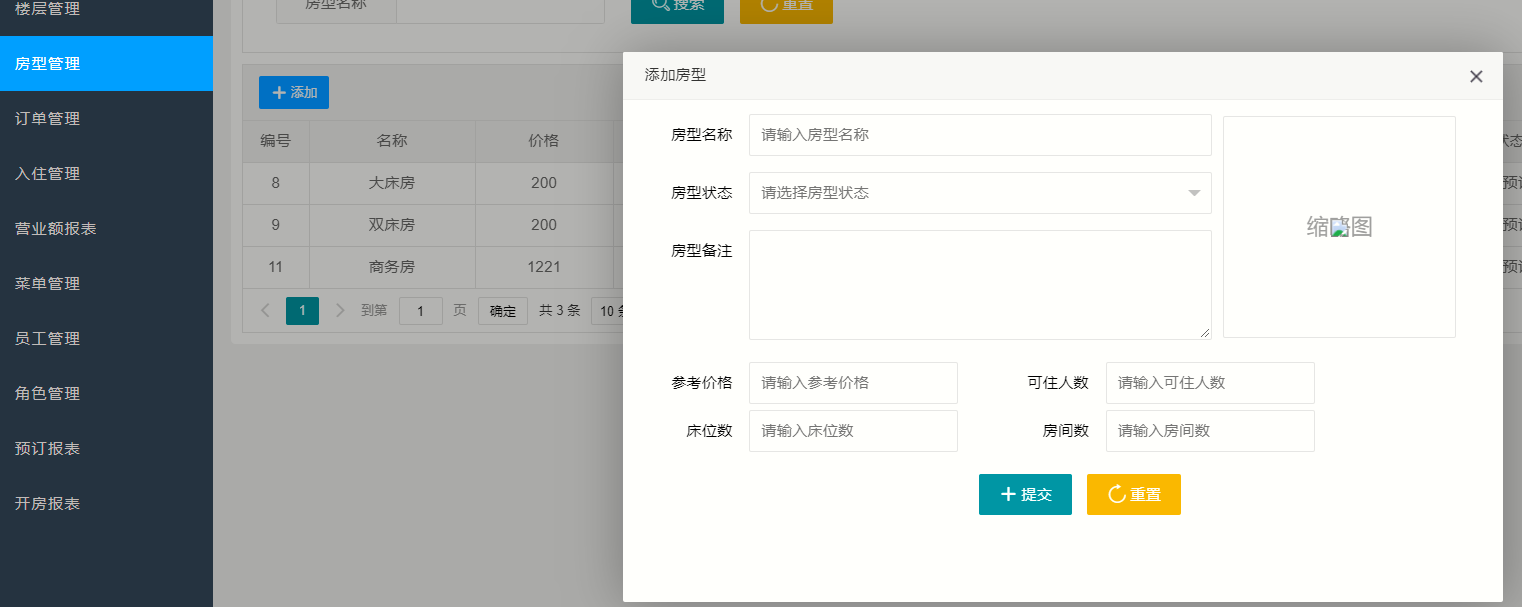The height and width of the screenshot is (607, 1522).
Task: Open 角色管理 in the sidebar
Action: coord(106,393)
